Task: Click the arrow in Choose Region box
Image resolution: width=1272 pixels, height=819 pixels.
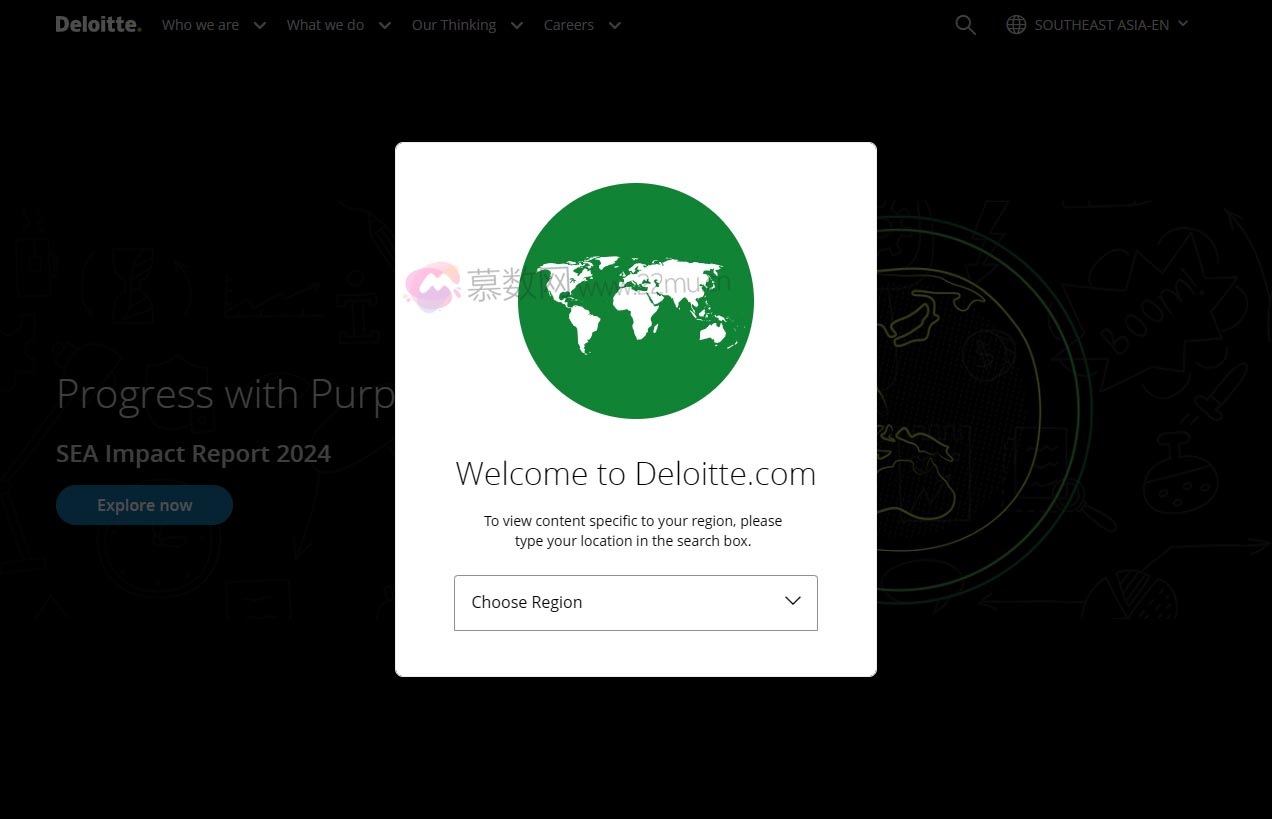Action: click(793, 601)
